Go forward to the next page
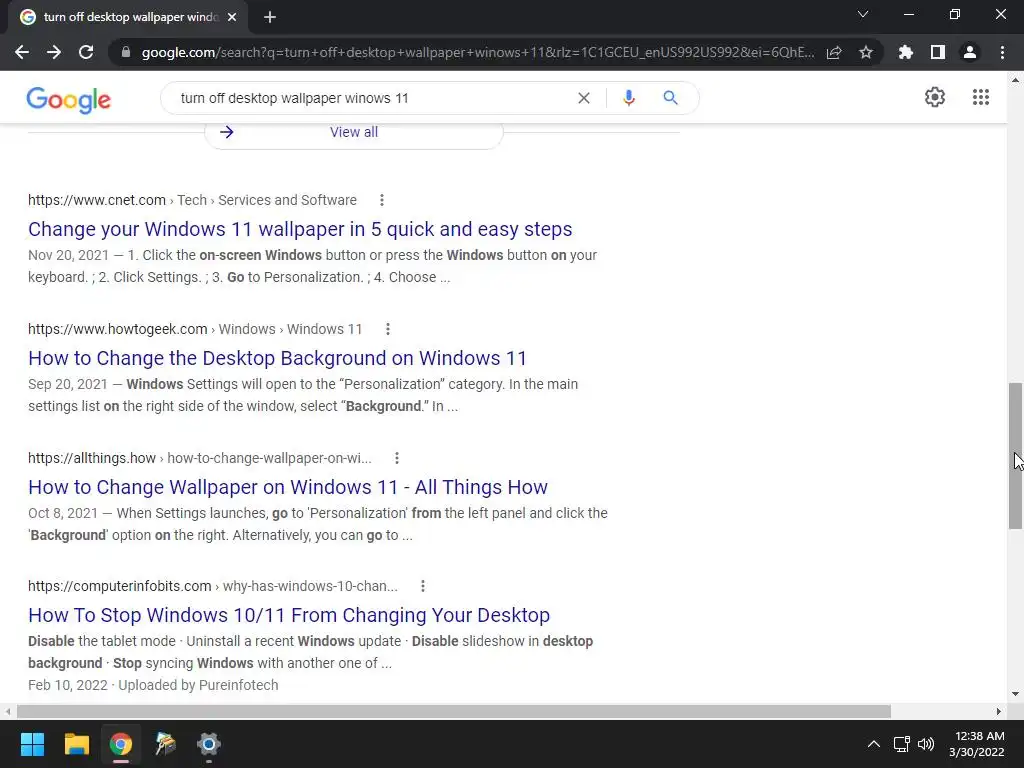The width and height of the screenshot is (1024, 768). (54, 52)
